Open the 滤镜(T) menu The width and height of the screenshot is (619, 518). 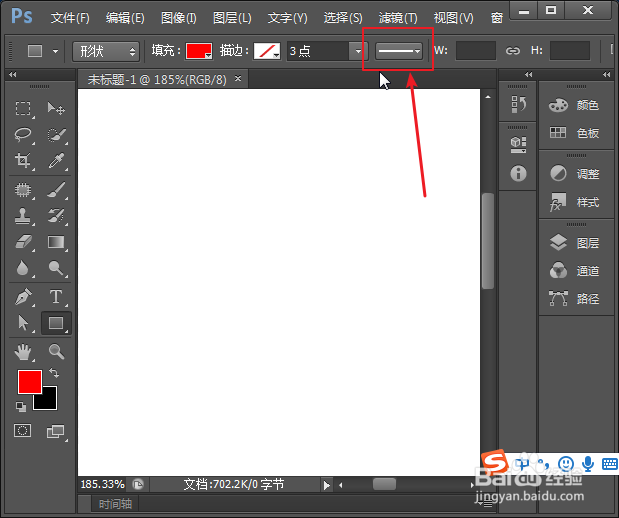[x=398, y=18]
